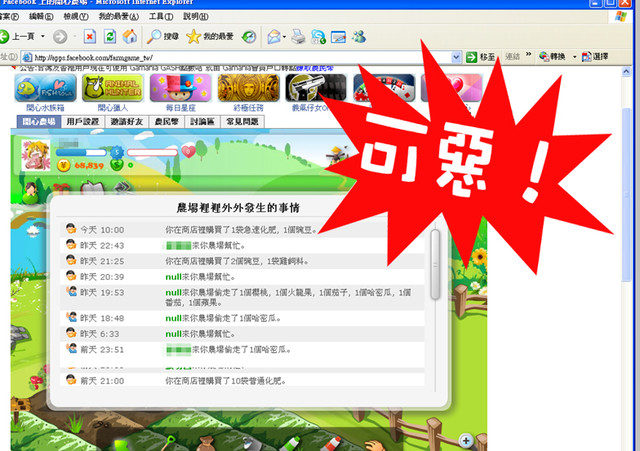Click the 前天 21:00 purchase log entry

242,381
